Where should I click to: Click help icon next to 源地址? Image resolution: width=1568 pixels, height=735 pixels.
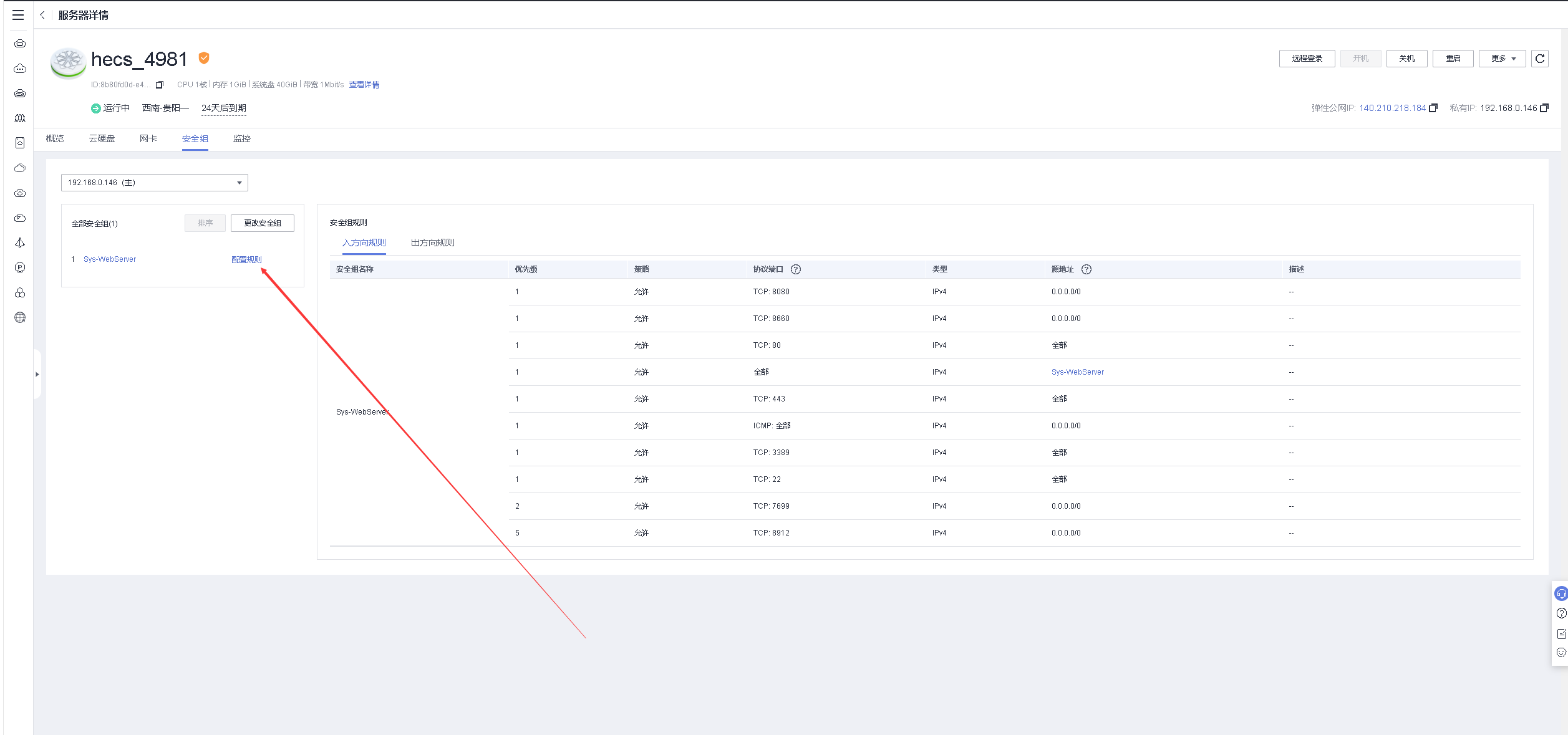tap(1086, 269)
